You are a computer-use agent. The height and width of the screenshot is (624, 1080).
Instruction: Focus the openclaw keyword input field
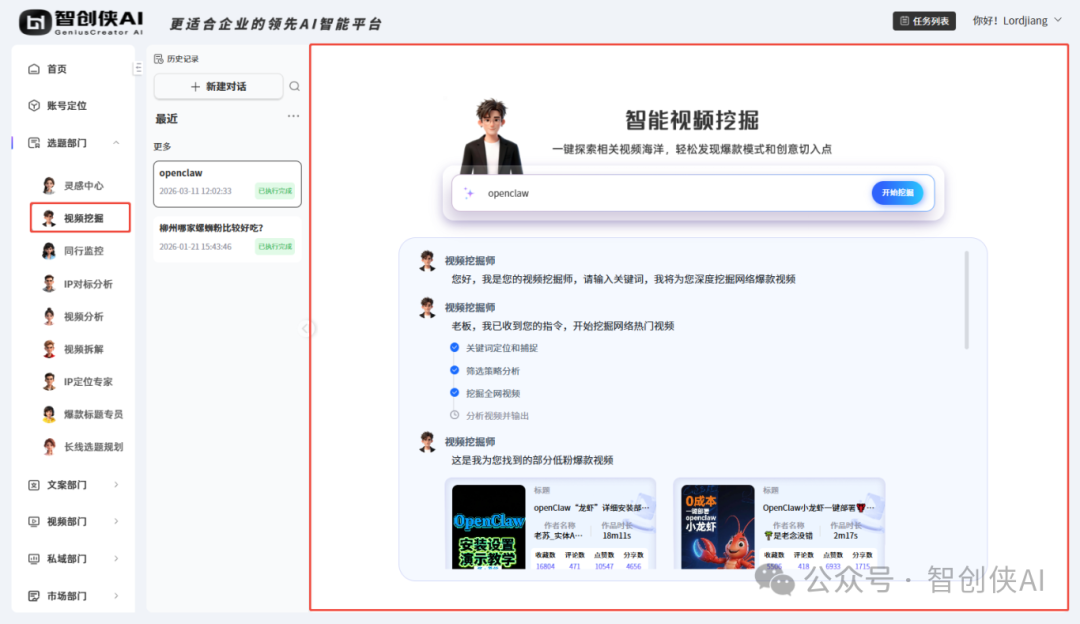click(x=675, y=193)
